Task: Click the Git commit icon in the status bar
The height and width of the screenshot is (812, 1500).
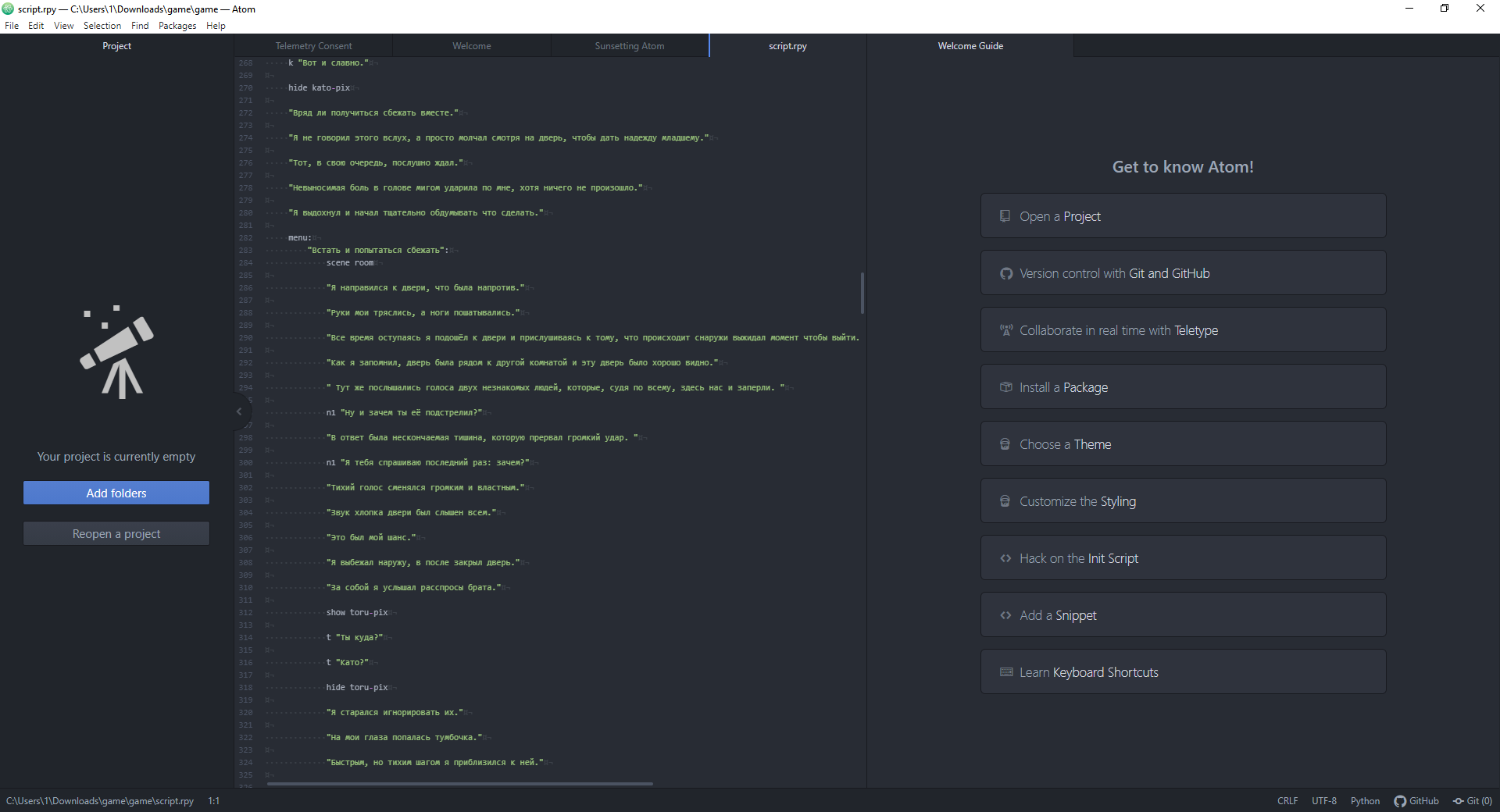Action: pos(1458,801)
